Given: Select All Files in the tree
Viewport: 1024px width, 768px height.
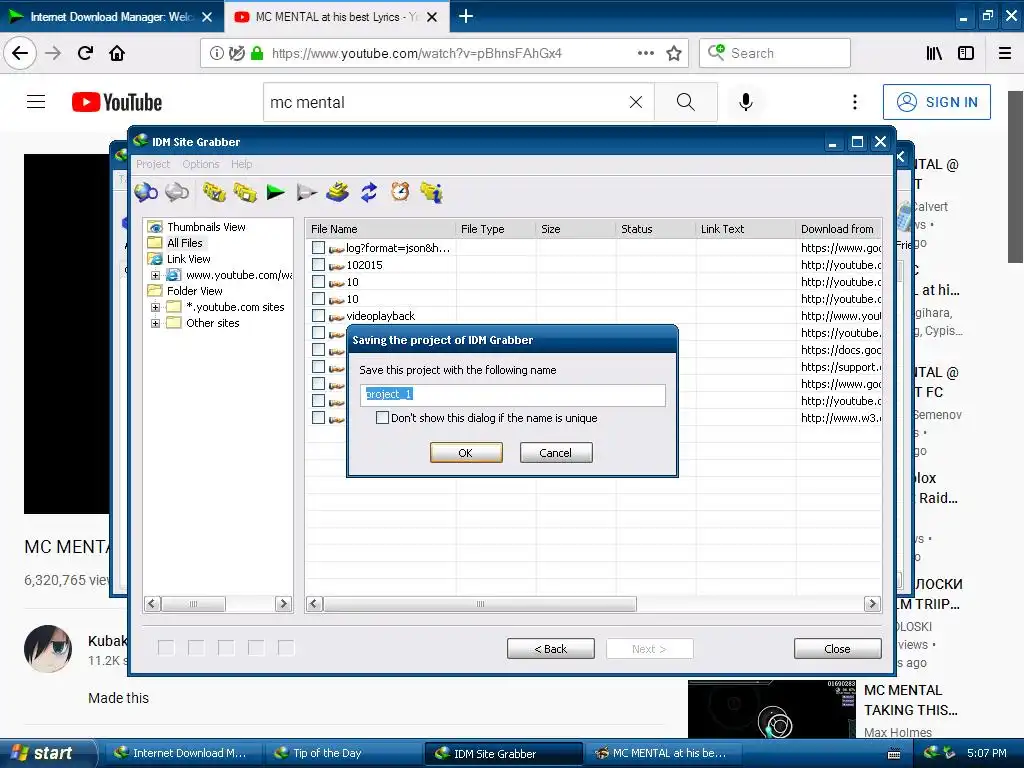Looking at the screenshot, I should tap(185, 243).
